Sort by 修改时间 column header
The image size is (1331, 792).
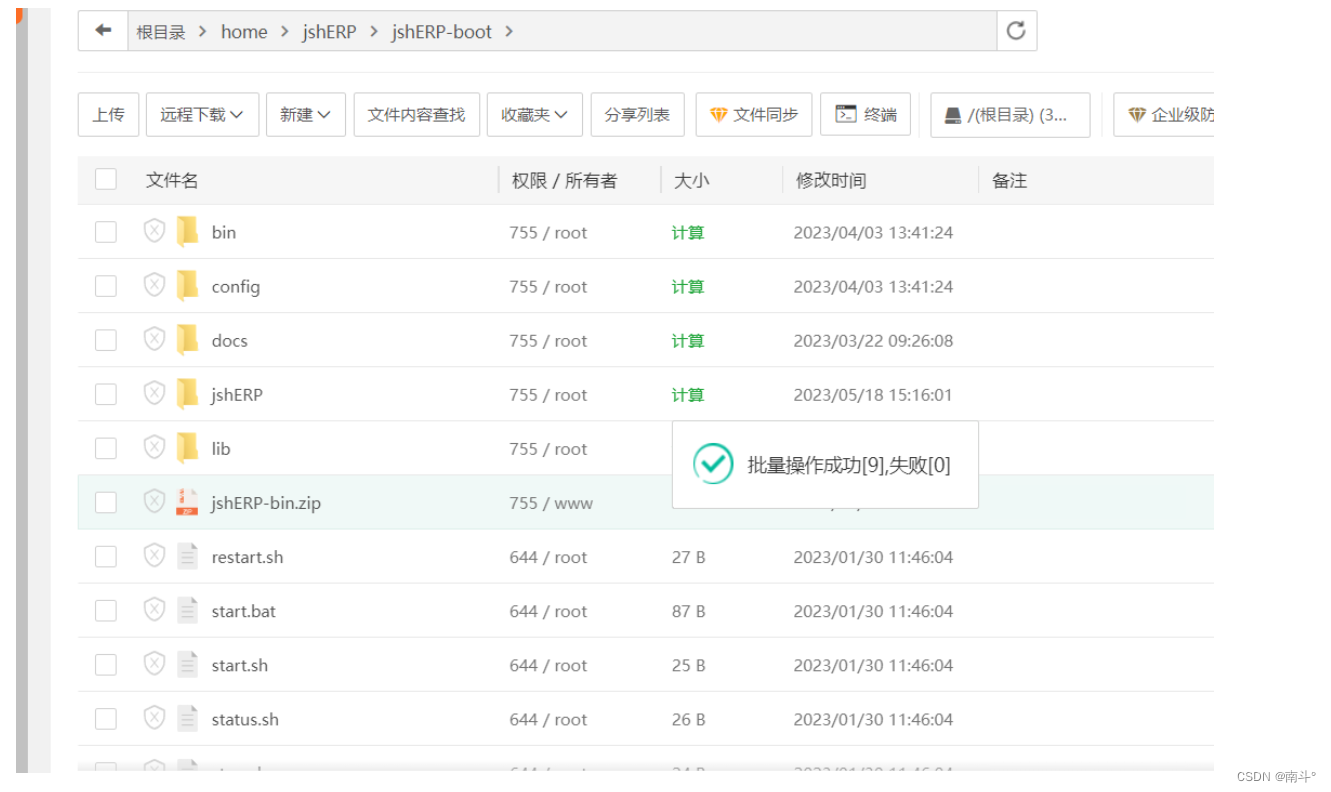click(x=831, y=180)
